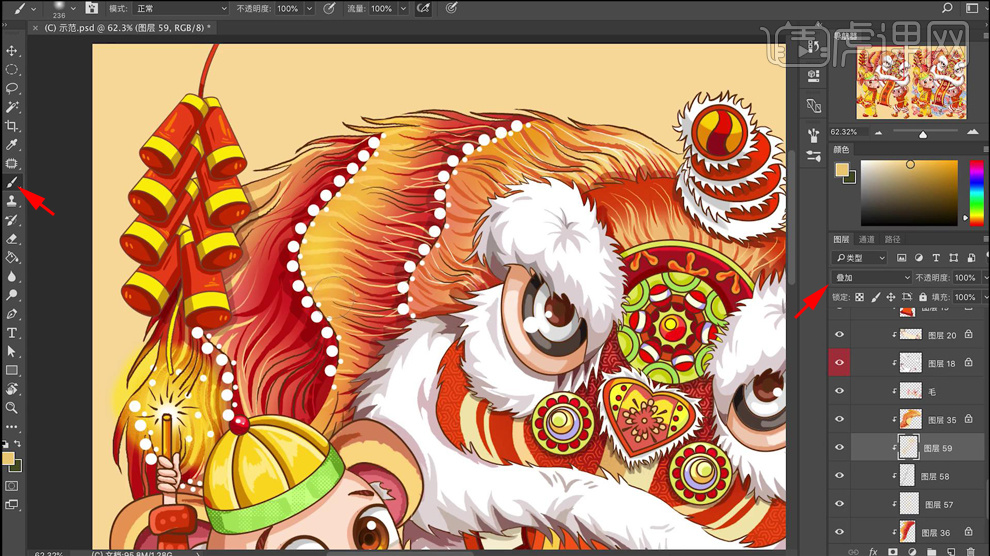
Task: Hide layer 图层 20
Action: point(839,334)
